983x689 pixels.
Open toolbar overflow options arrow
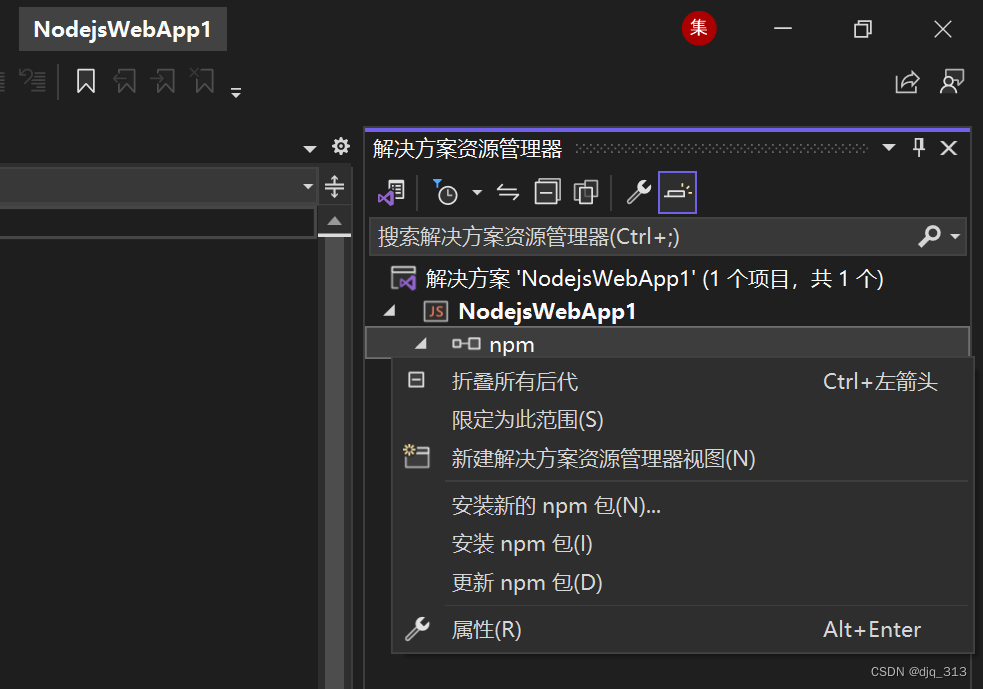(x=236, y=93)
